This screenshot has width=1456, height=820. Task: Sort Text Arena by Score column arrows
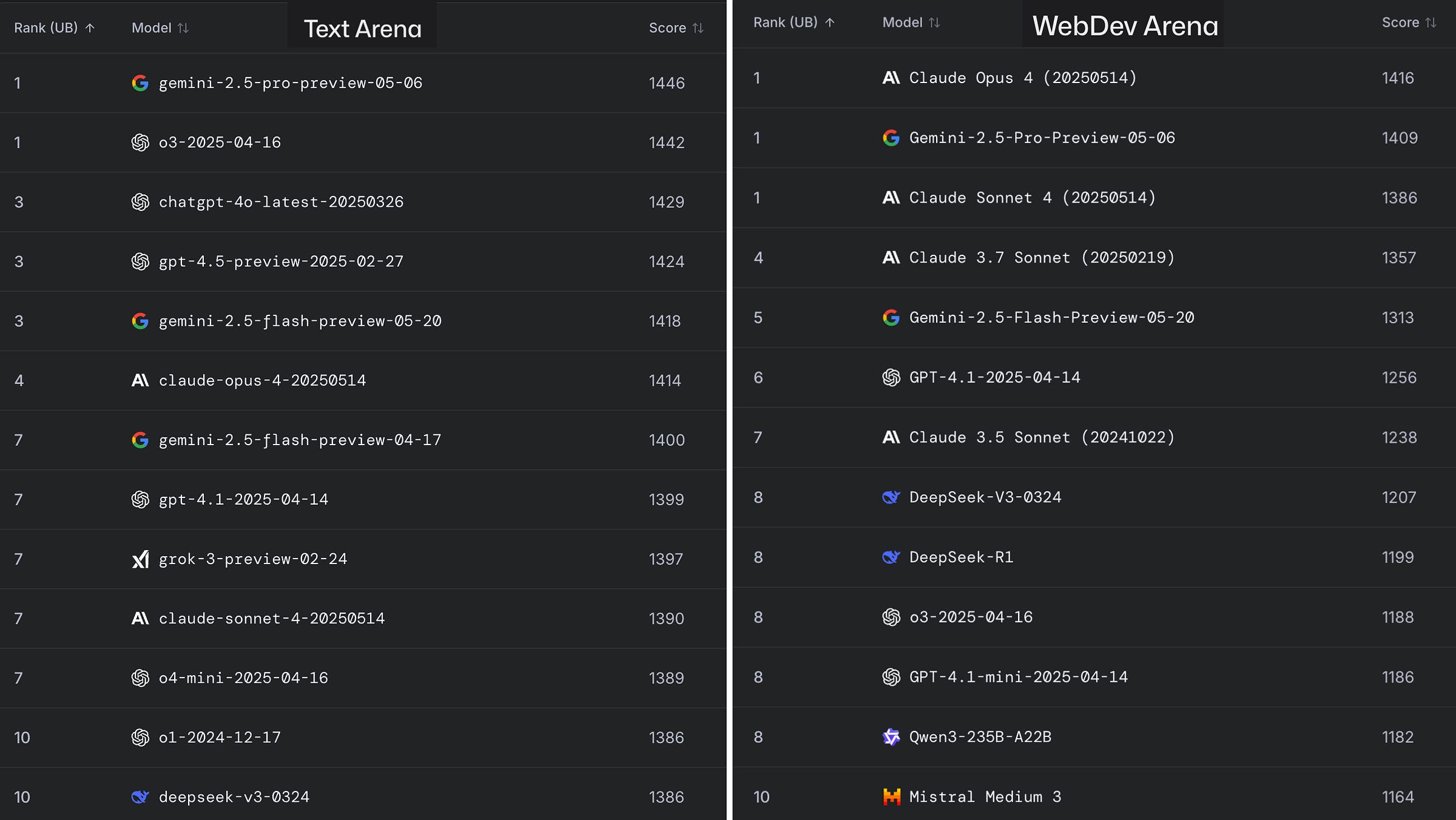(x=698, y=28)
